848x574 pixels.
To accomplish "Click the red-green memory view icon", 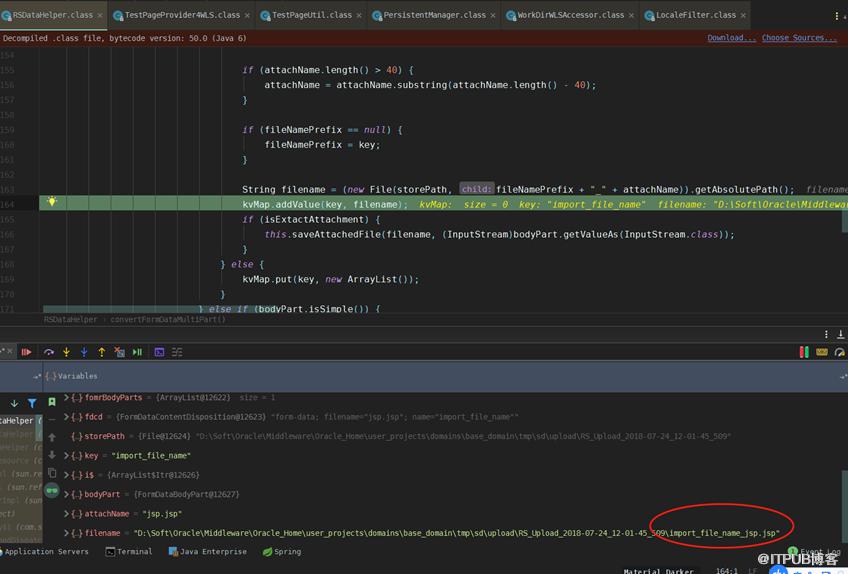I will [804, 352].
